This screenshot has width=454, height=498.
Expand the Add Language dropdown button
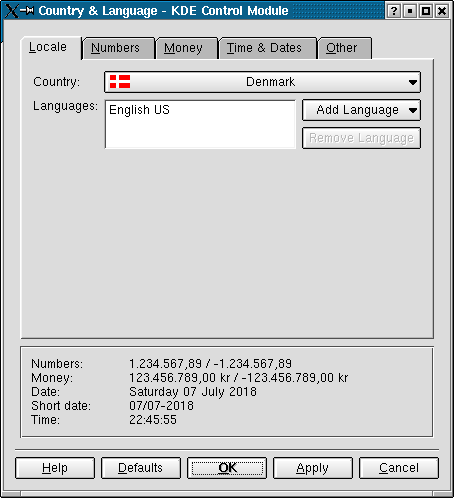pos(361,110)
